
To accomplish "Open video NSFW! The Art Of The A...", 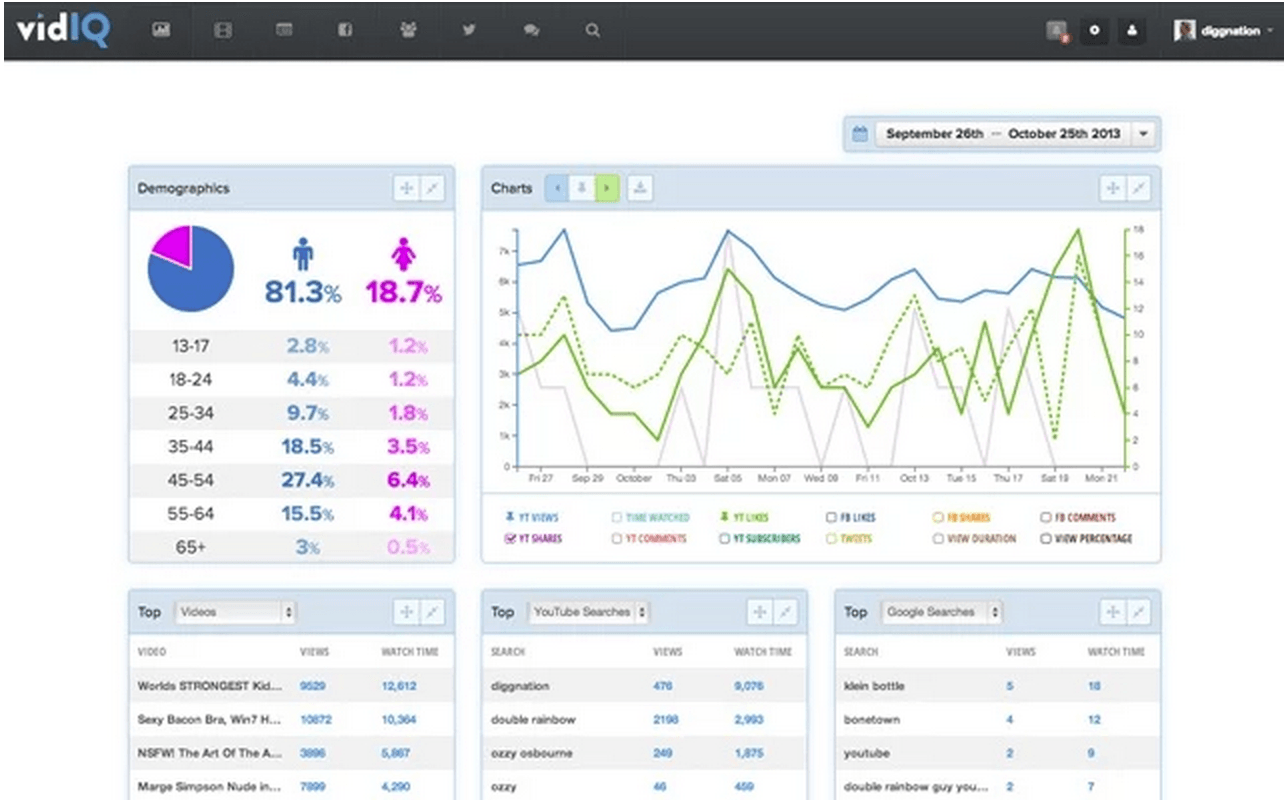I will [208, 752].
